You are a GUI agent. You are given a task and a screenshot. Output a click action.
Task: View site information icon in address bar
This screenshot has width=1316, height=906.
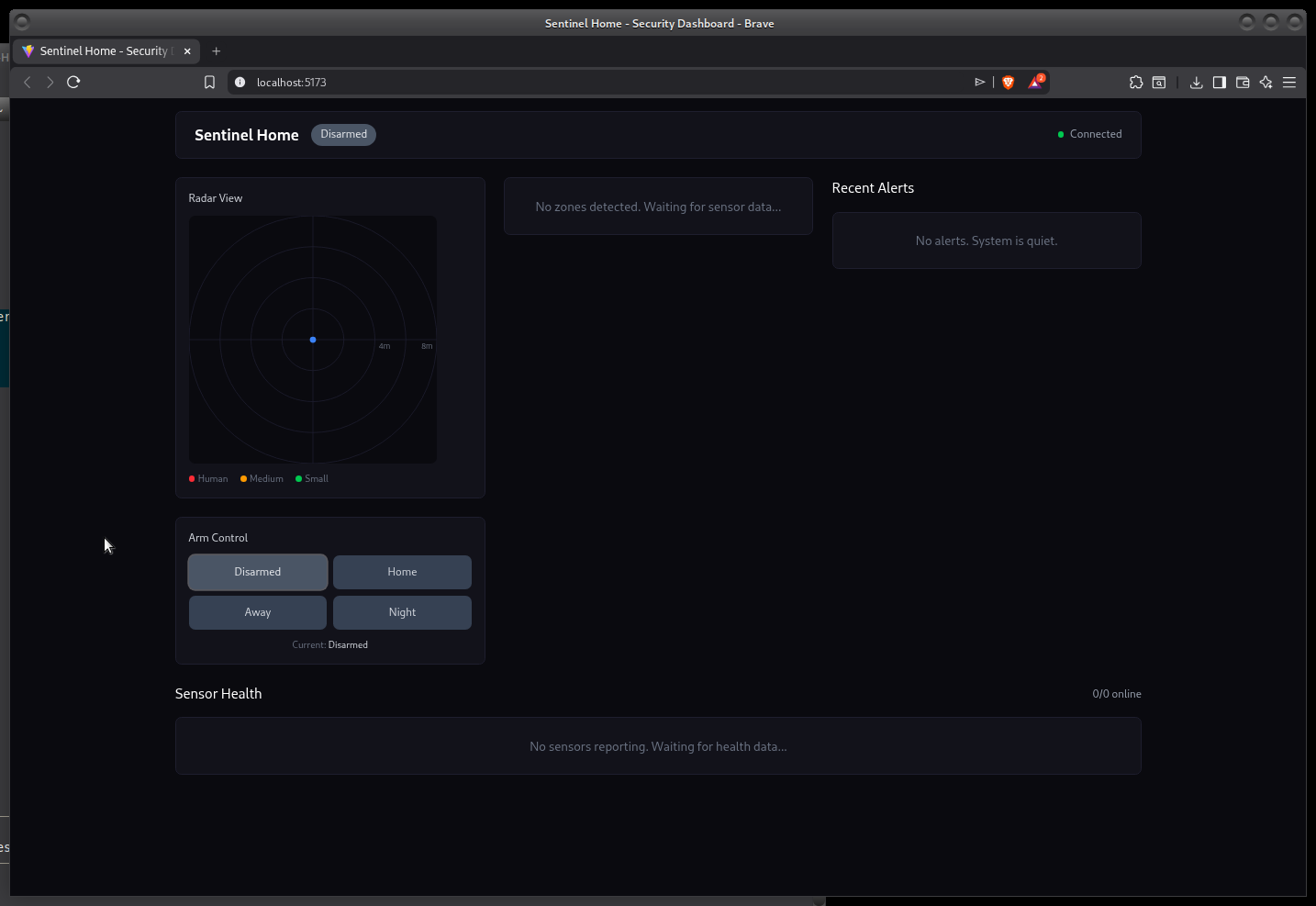(x=240, y=83)
